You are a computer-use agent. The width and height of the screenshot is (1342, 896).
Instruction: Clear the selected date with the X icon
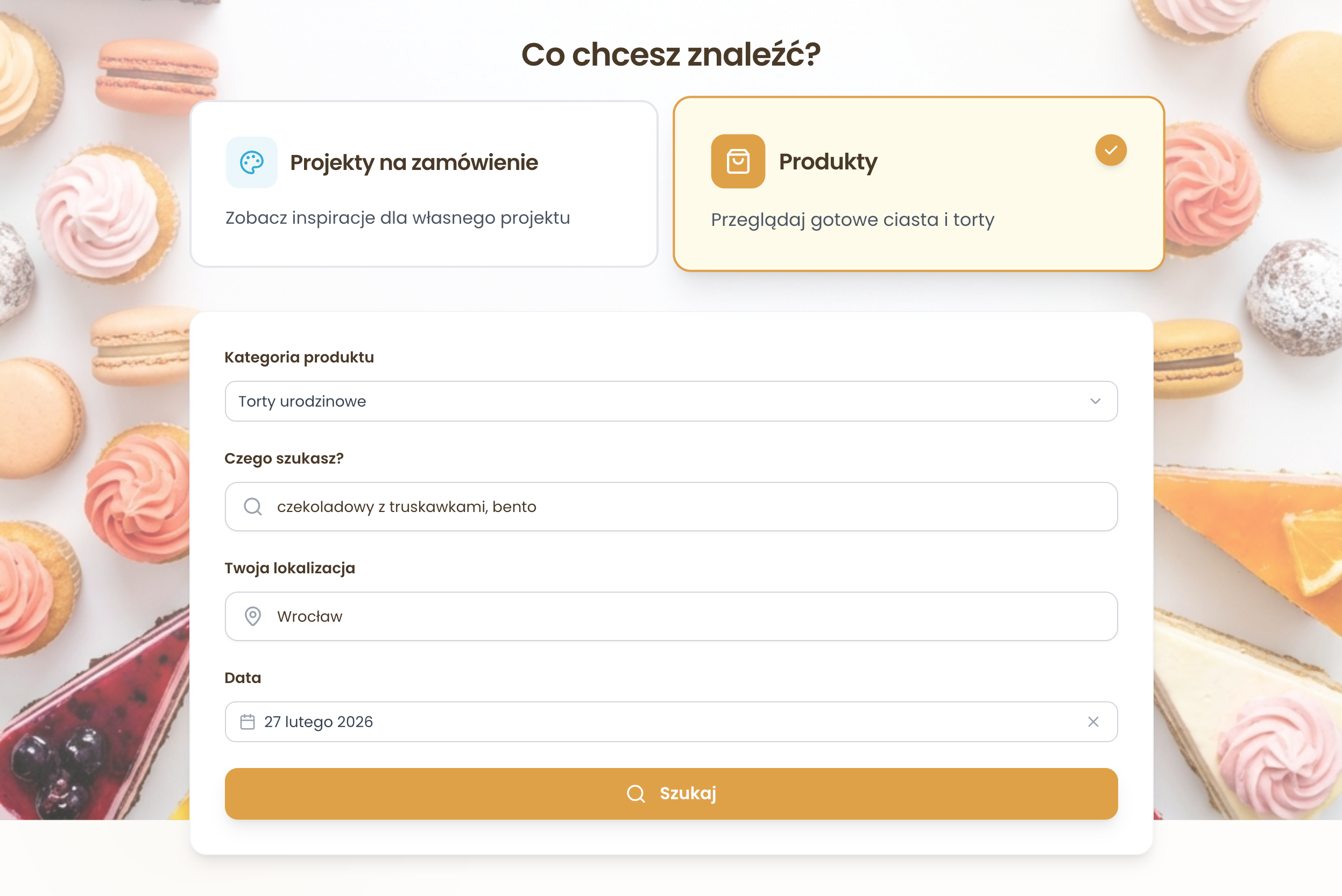[1093, 722]
